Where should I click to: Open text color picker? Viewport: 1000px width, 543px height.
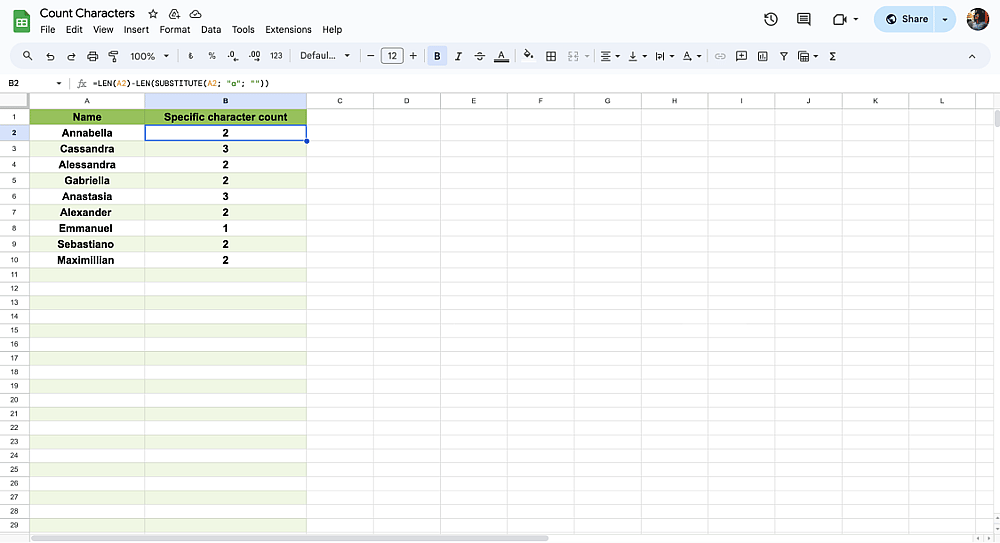tap(501, 56)
